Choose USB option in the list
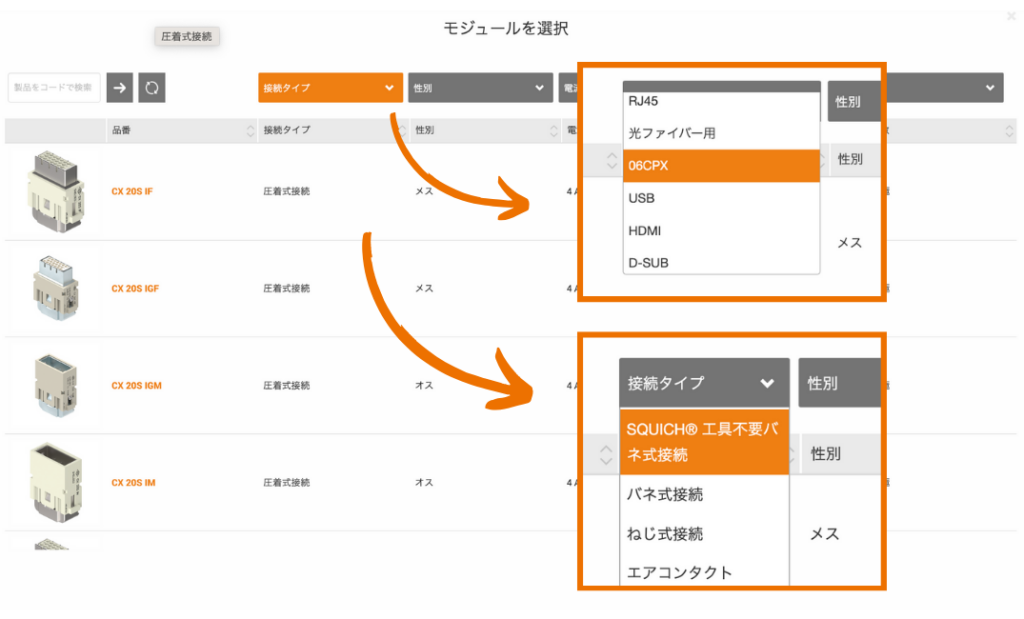 pyautogui.click(x=720, y=198)
